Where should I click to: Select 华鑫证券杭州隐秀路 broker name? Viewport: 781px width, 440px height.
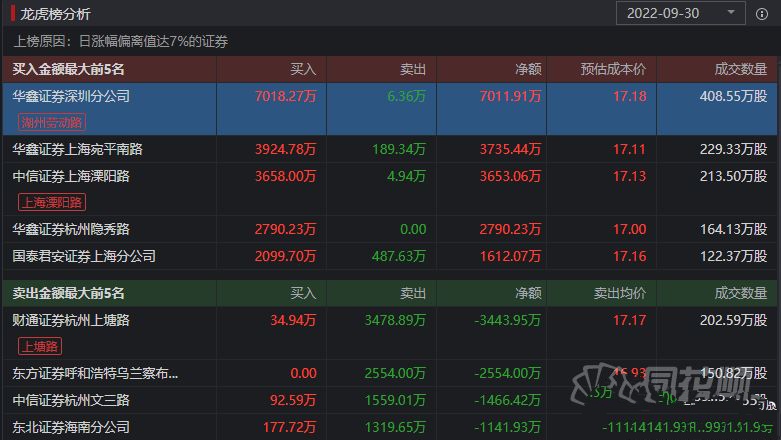pos(71,229)
